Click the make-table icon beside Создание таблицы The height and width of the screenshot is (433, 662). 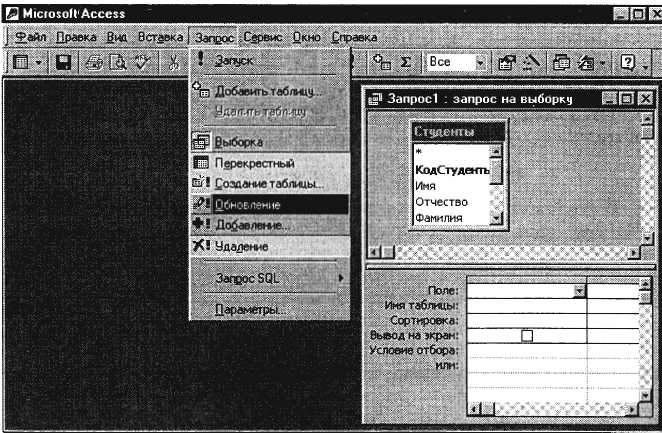tap(201, 182)
